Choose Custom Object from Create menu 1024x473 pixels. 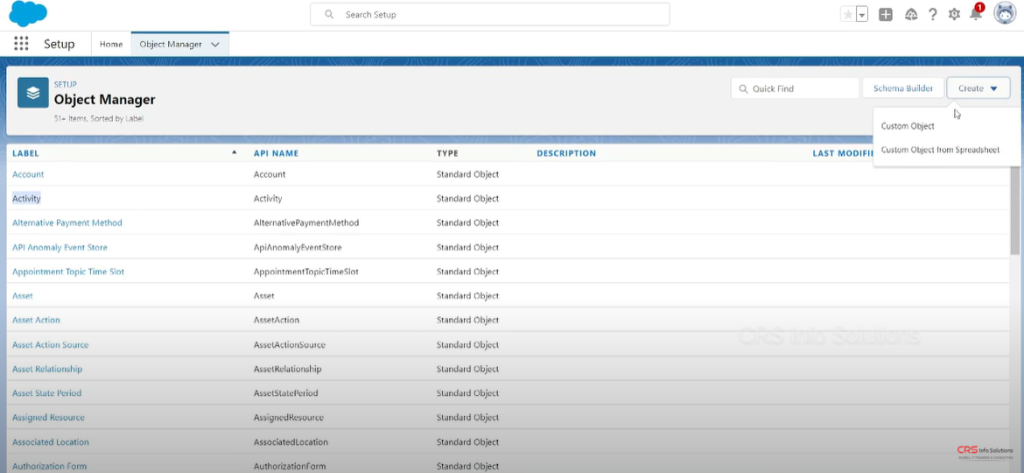tap(908, 126)
